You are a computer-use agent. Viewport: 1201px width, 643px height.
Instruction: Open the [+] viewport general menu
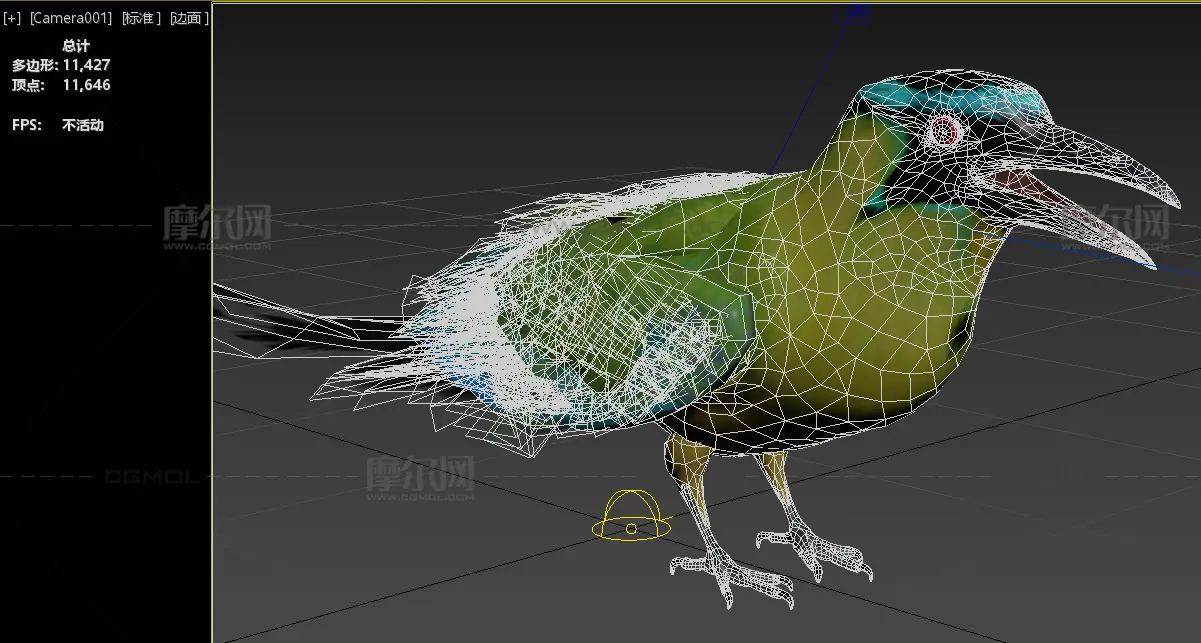tap(12, 19)
